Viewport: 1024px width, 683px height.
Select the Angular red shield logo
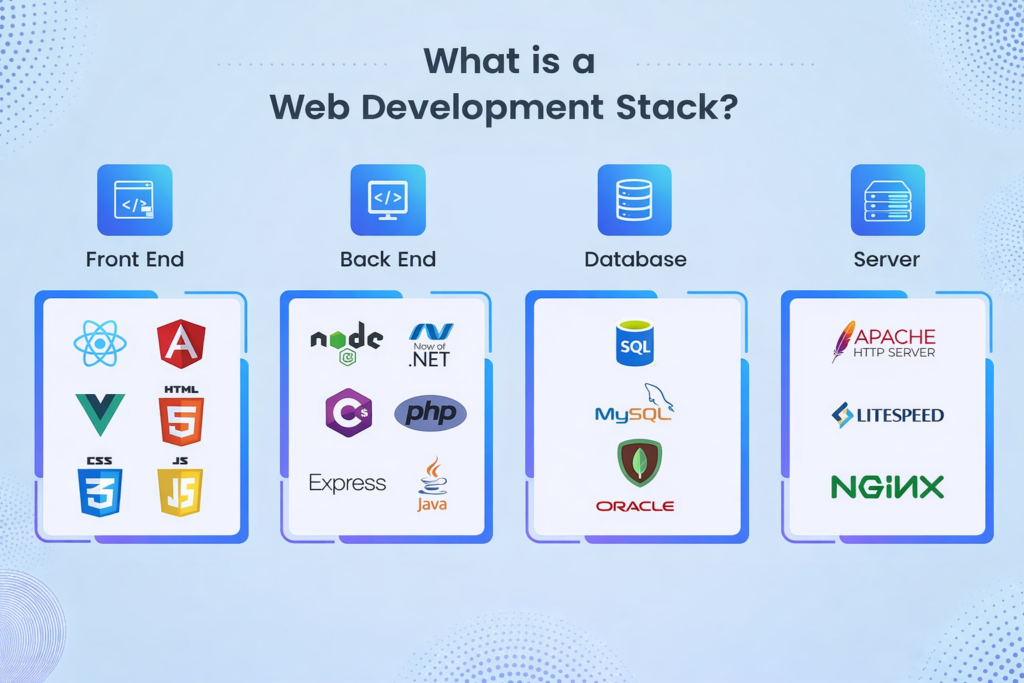pyautogui.click(x=181, y=344)
